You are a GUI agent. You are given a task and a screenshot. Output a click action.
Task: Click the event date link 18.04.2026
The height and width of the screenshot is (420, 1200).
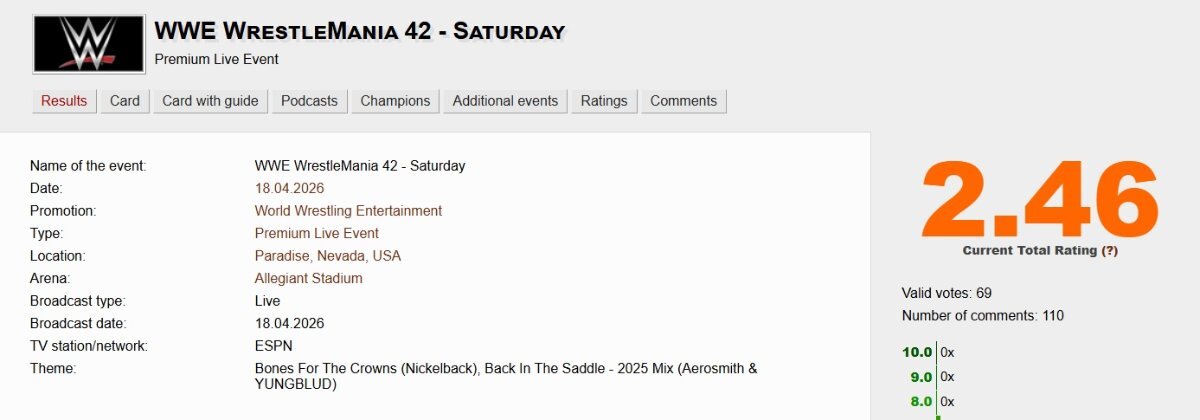pos(289,188)
